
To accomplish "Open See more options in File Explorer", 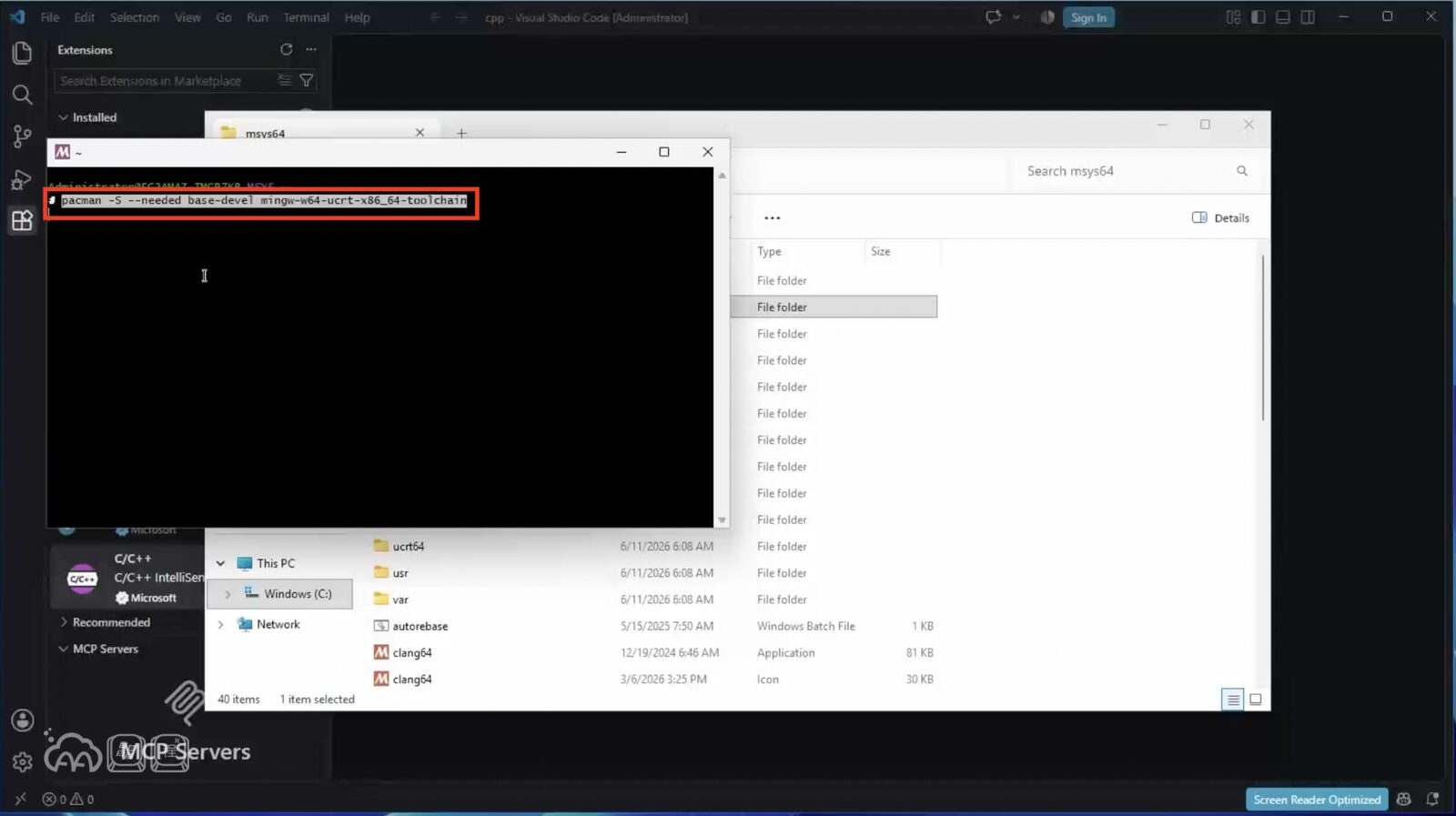I will [x=772, y=218].
